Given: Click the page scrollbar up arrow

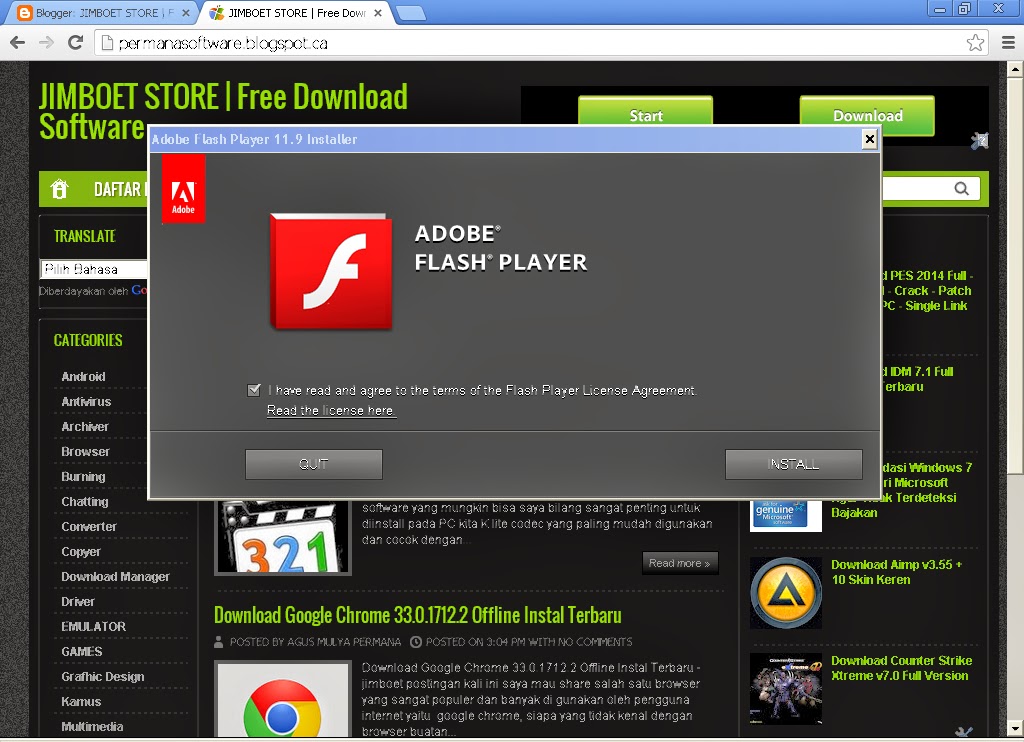Looking at the screenshot, I should pos(1016,69).
